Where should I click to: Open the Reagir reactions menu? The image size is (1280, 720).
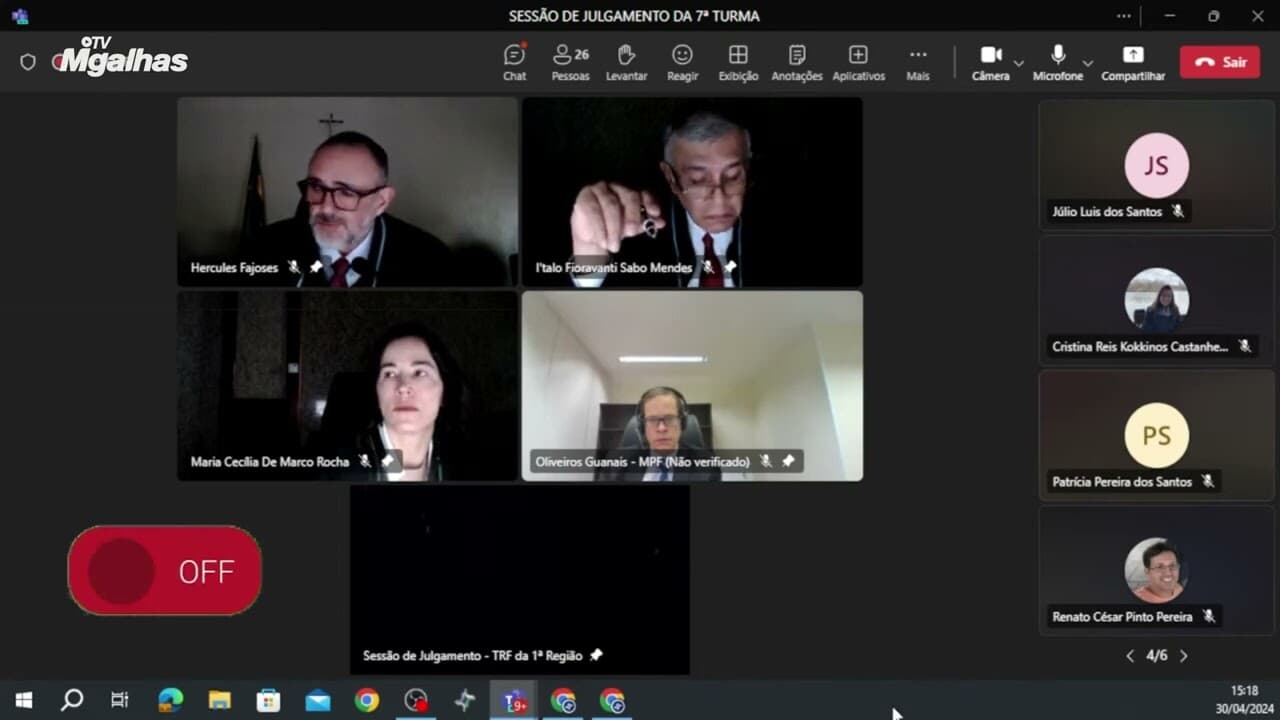[x=682, y=62]
